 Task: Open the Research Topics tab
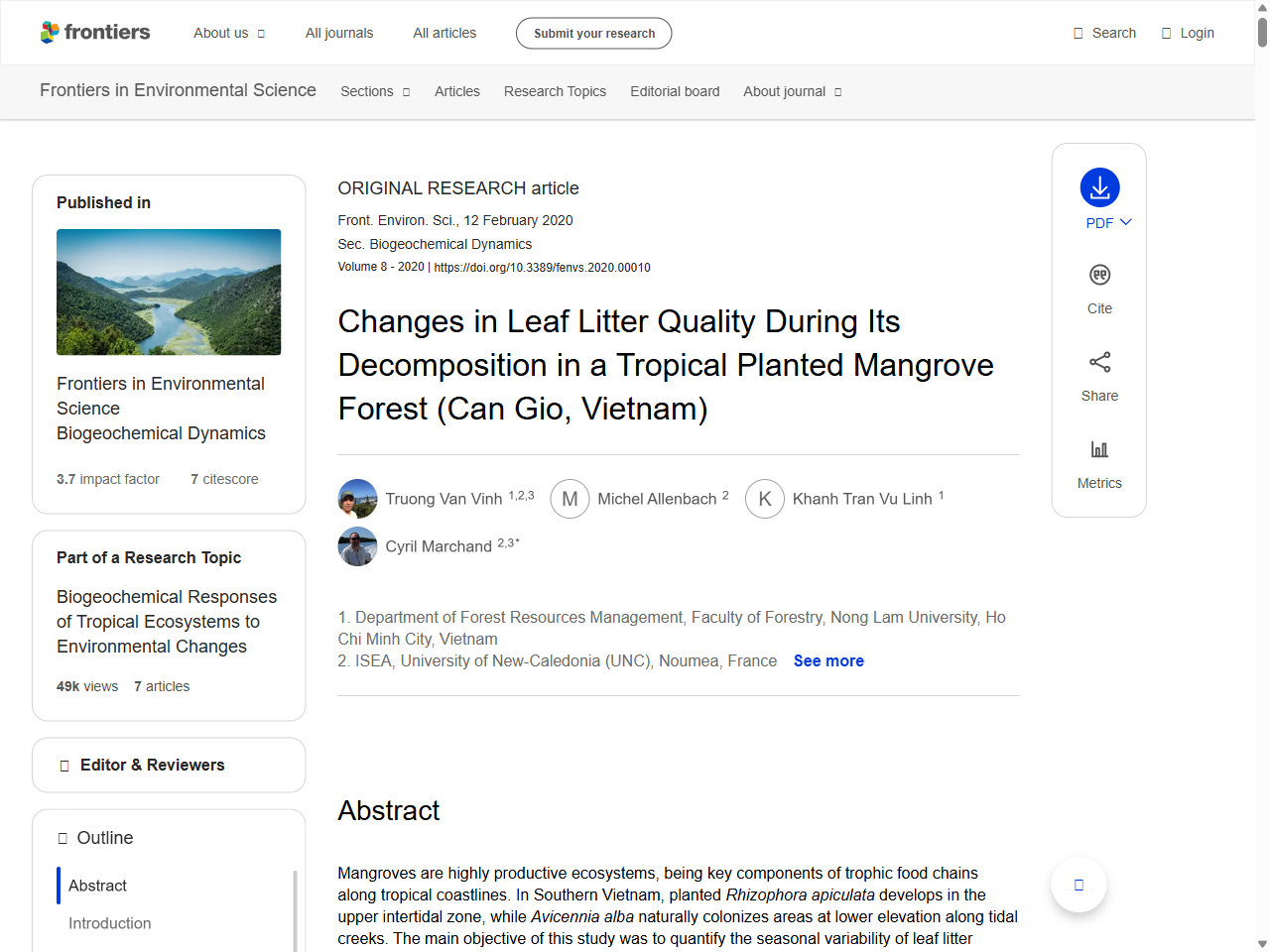pos(555,91)
